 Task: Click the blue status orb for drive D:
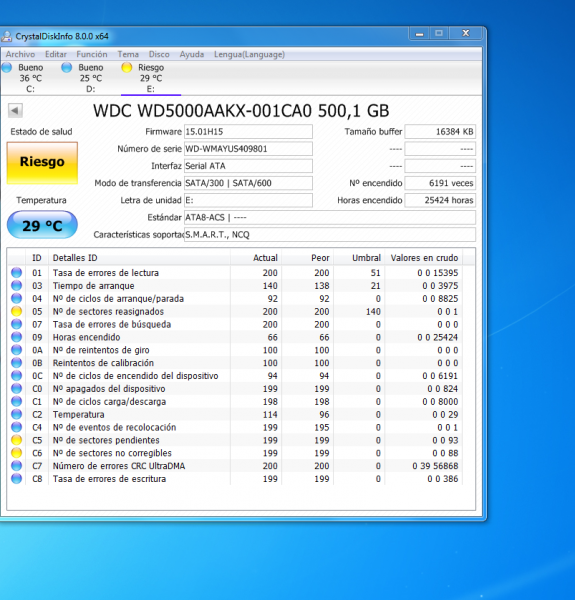click(x=67, y=68)
